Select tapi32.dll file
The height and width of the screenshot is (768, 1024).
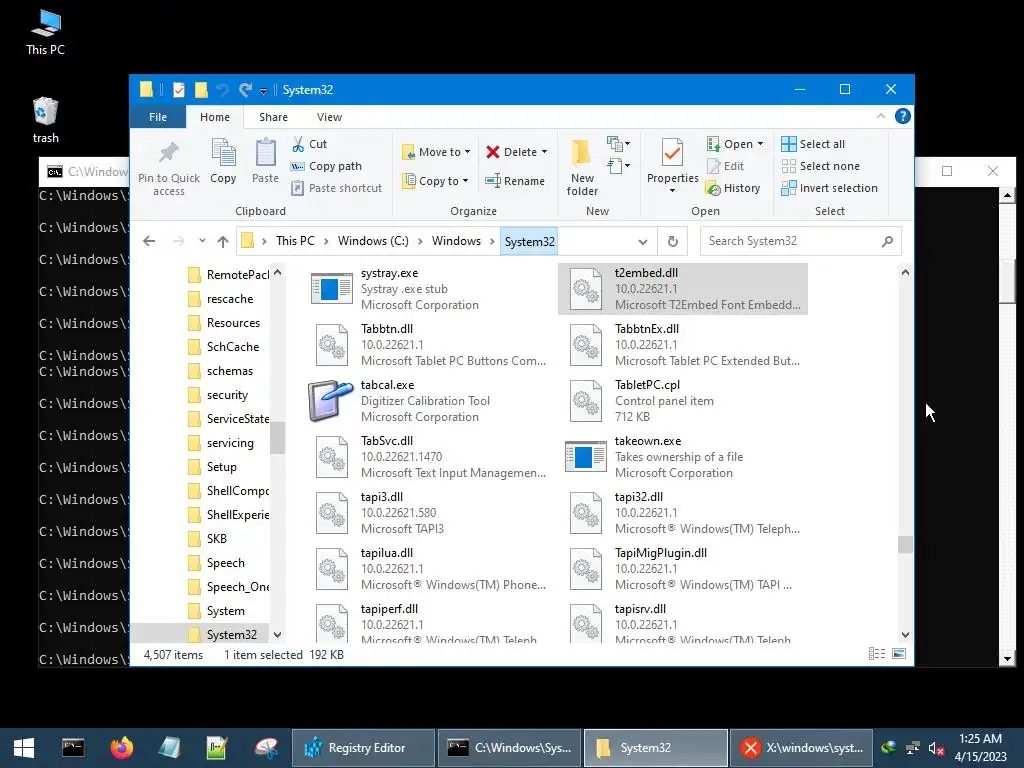pyautogui.click(x=682, y=513)
